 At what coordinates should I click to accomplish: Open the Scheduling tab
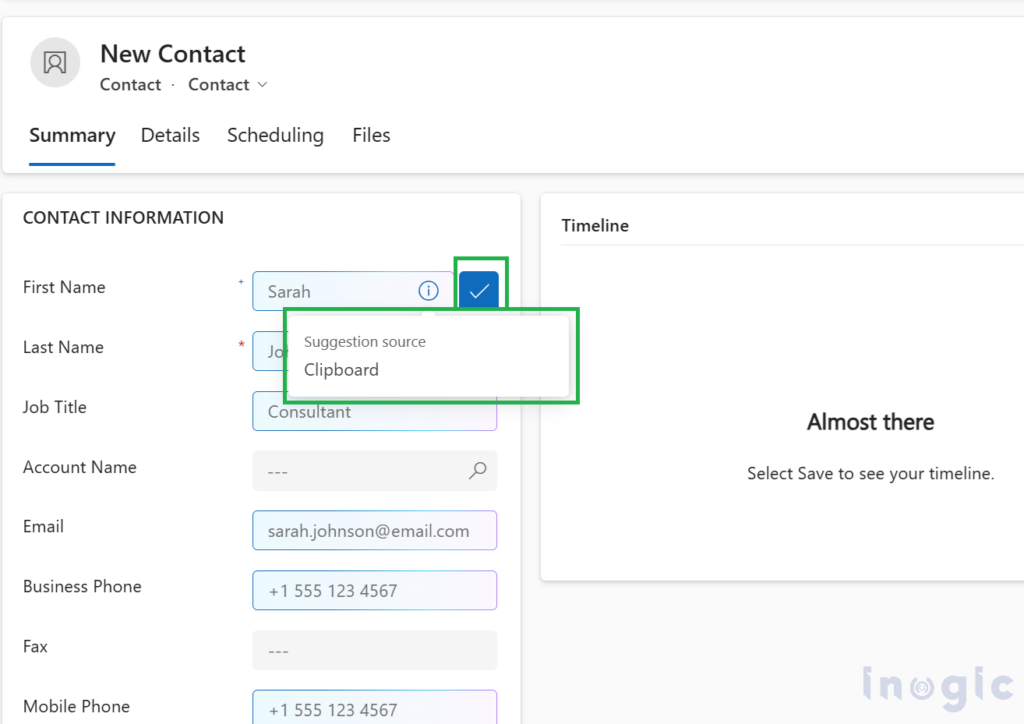click(x=275, y=135)
